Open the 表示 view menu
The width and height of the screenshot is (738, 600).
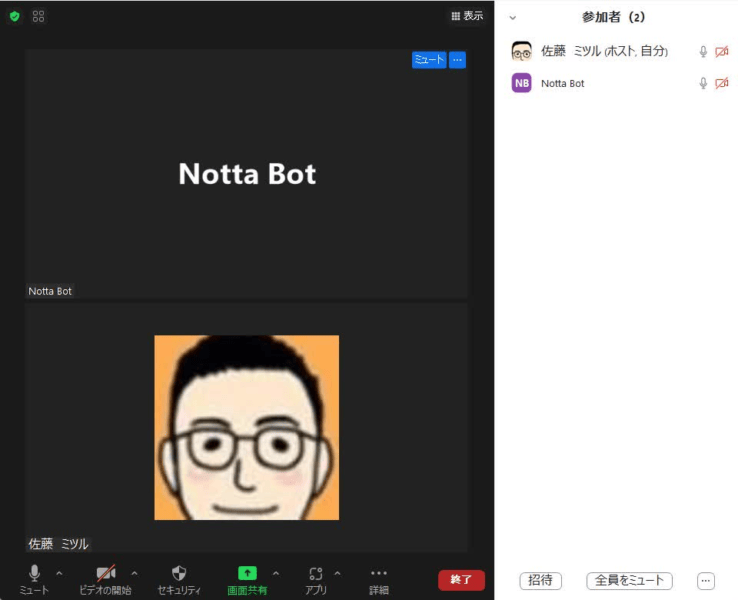coord(467,16)
